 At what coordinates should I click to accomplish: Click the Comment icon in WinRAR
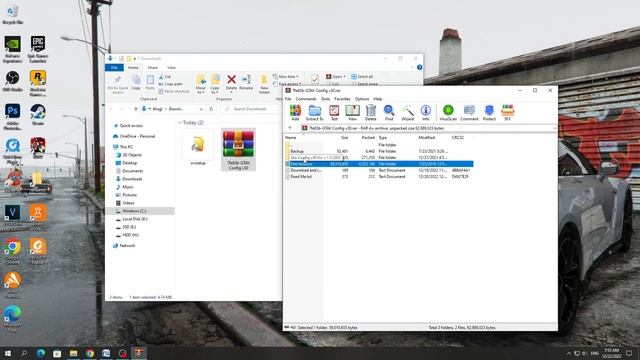[x=469, y=112]
